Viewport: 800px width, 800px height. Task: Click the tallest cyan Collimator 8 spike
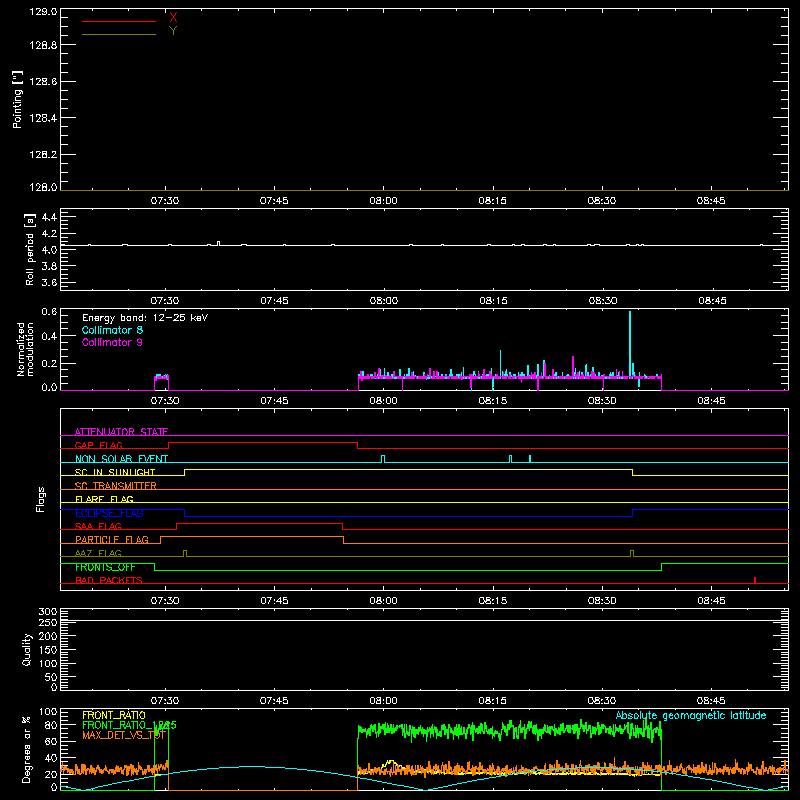point(630,344)
